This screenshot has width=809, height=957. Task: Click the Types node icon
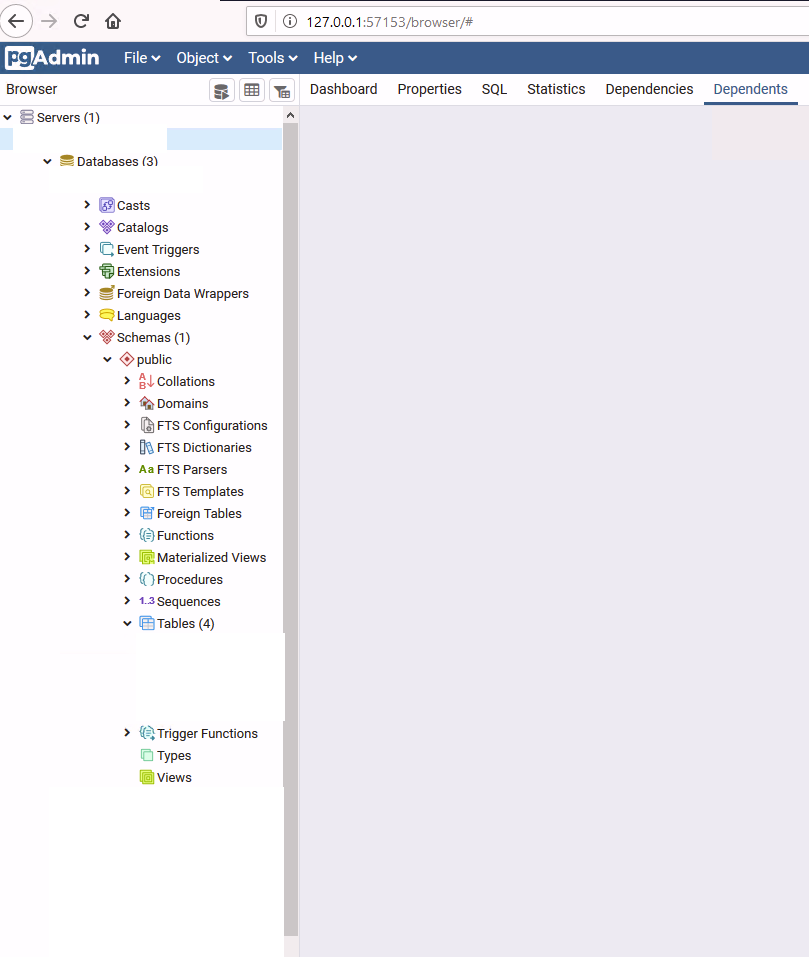click(146, 755)
